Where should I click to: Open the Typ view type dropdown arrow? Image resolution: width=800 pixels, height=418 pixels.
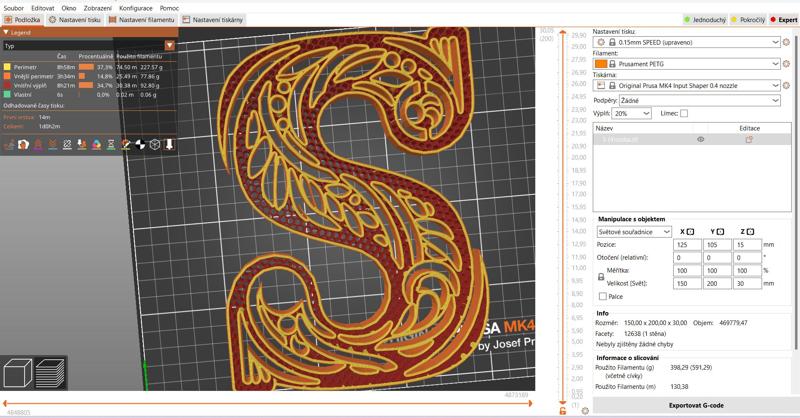(x=169, y=45)
